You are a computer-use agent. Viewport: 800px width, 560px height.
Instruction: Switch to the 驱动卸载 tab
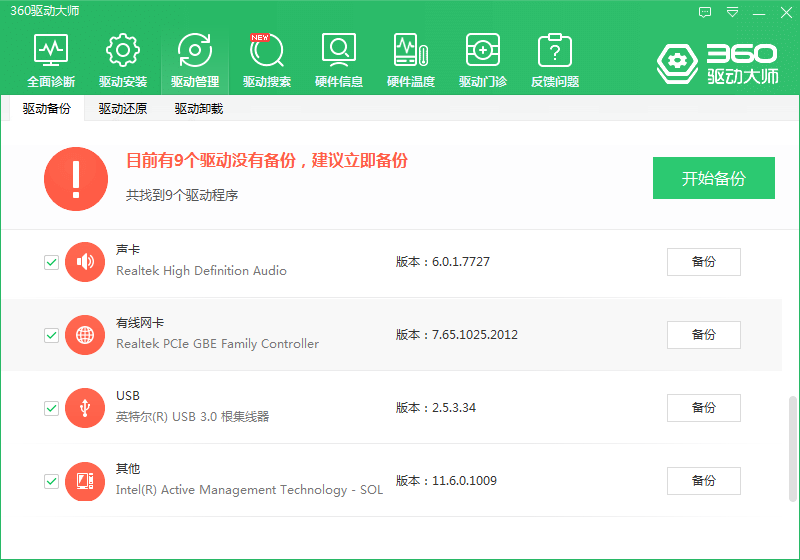[x=198, y=109]
